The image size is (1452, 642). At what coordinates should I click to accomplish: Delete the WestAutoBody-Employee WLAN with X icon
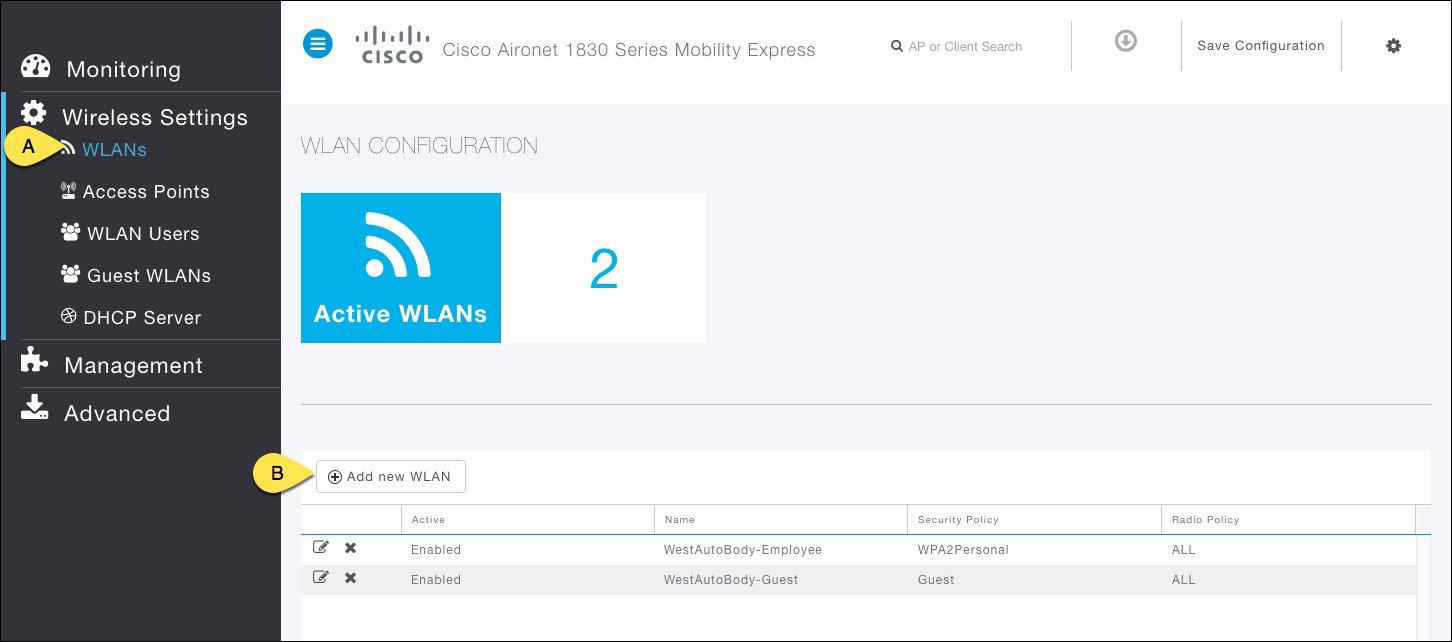point(349,547)
